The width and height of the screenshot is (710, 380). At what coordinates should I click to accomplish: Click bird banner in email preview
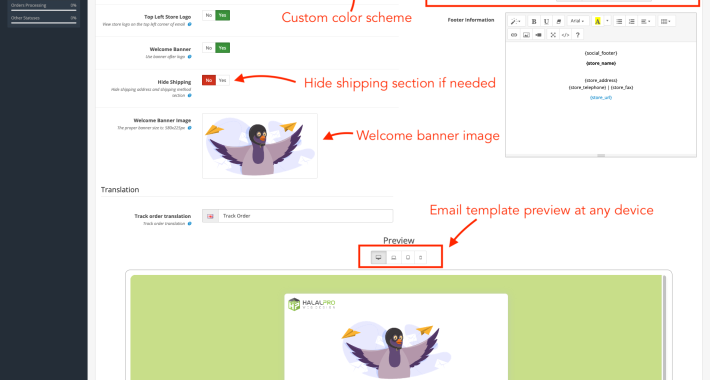click(396, 349)
